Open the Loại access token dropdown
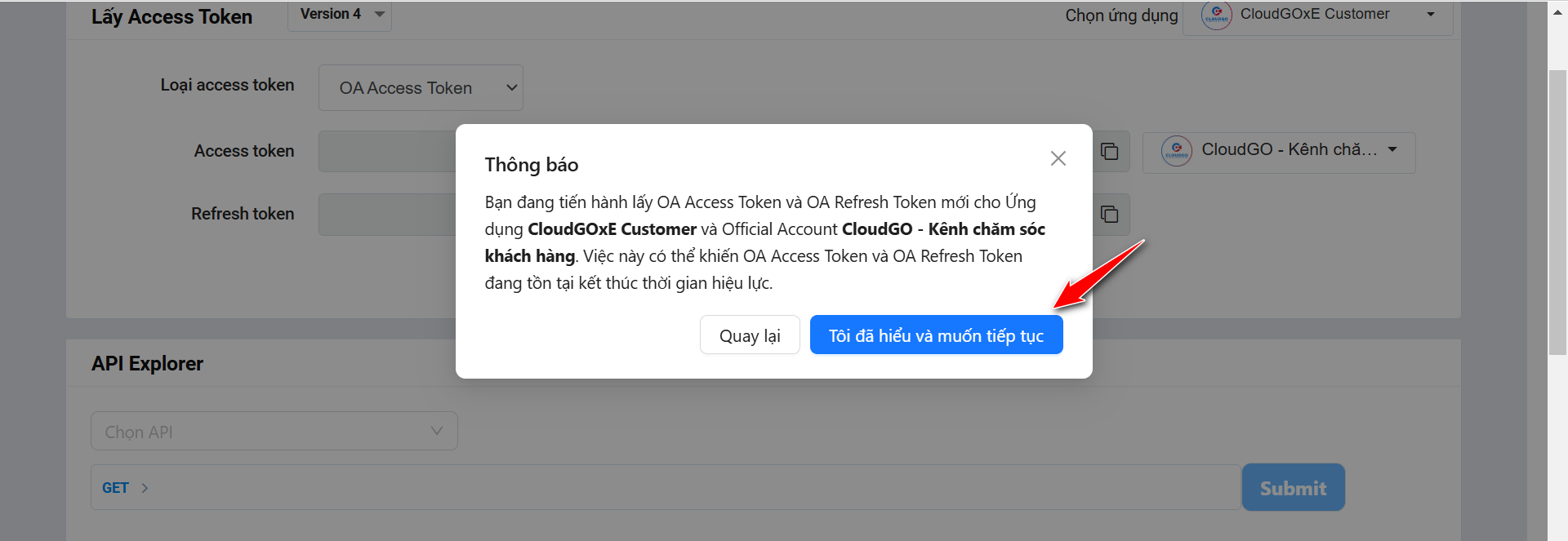Screen dimensions: 1568x541 [420, 87]
